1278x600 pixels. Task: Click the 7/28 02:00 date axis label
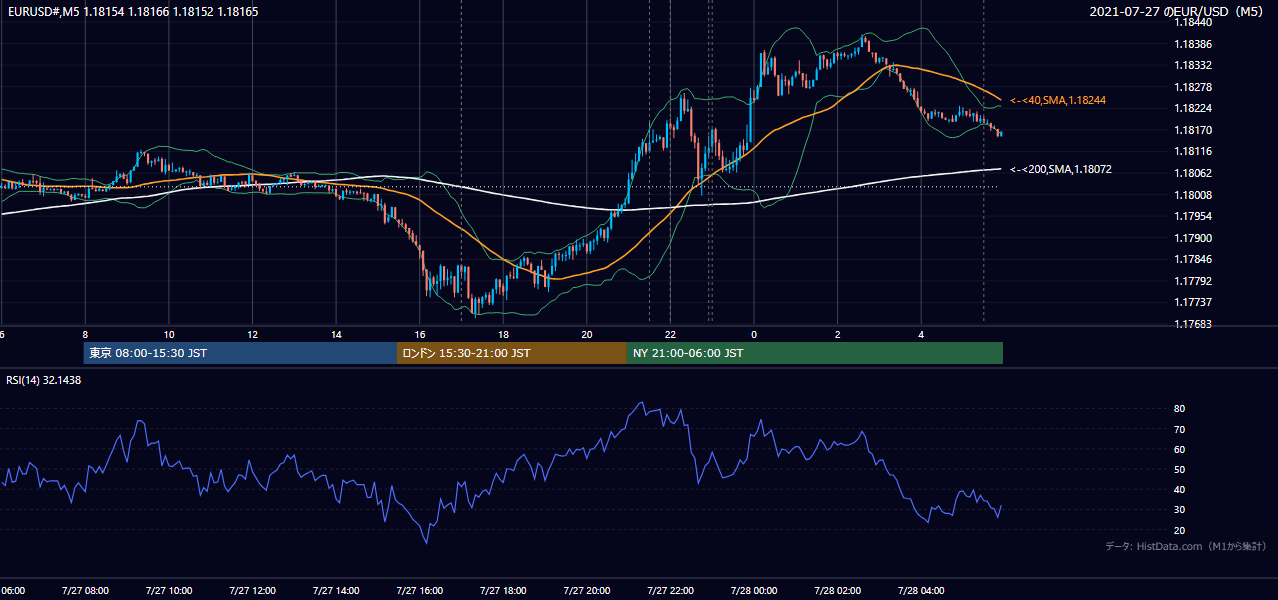pos(837,590)
